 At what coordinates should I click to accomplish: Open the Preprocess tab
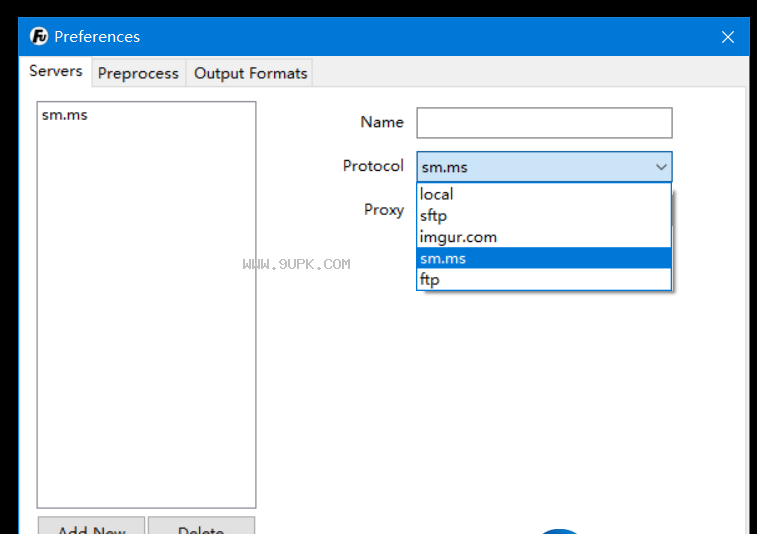[x=138, y=73]
